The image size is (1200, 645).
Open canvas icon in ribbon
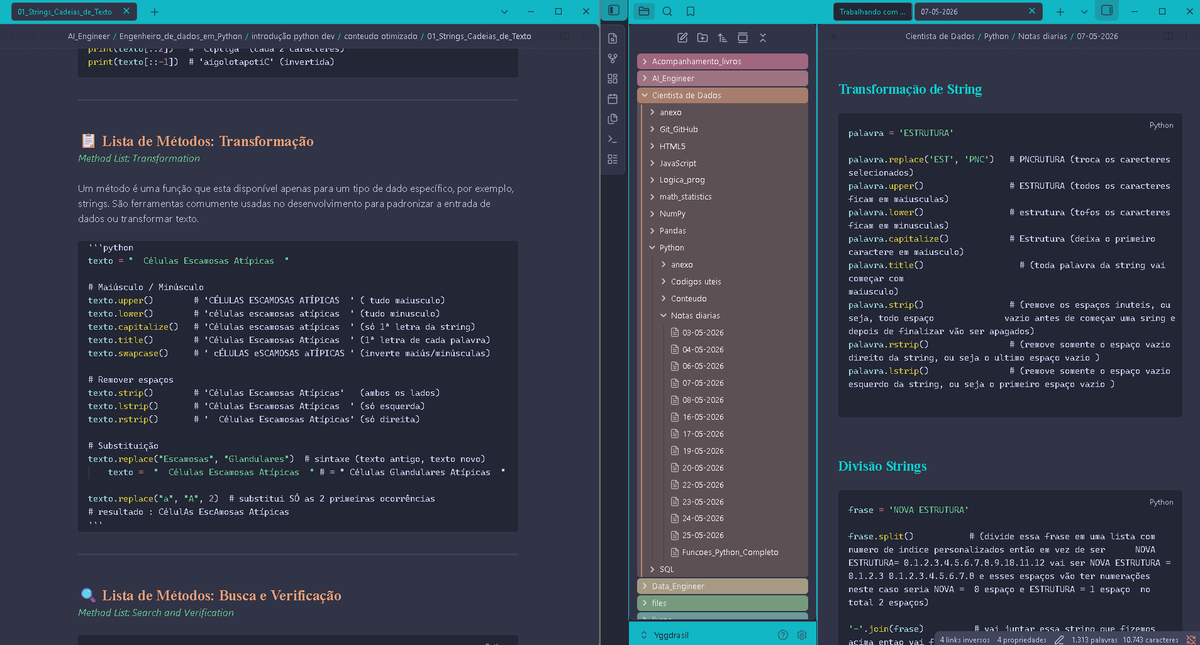[x=612, y=78]
